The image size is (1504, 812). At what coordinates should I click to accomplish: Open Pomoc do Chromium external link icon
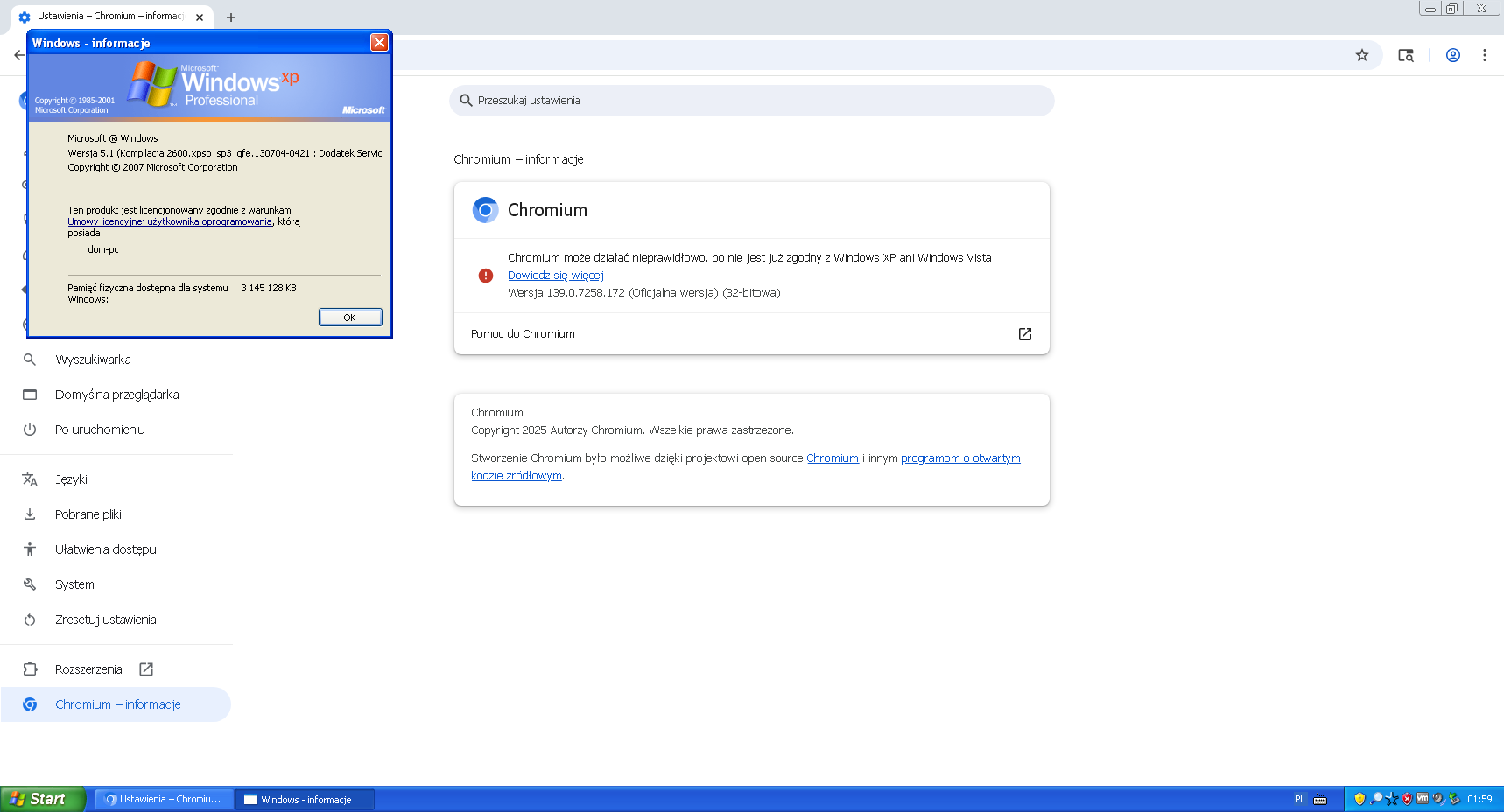(x=1025, y=334)
